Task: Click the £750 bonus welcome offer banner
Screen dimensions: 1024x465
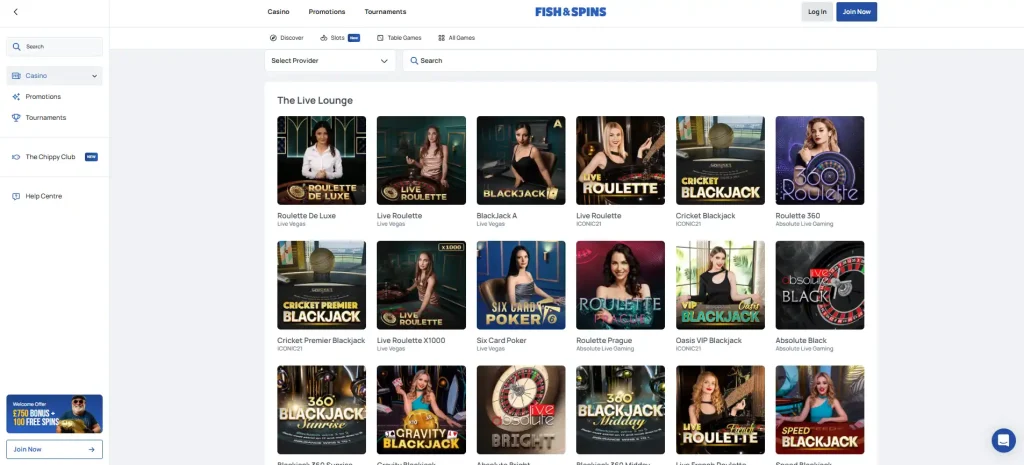Action: (x=54, y=413)
